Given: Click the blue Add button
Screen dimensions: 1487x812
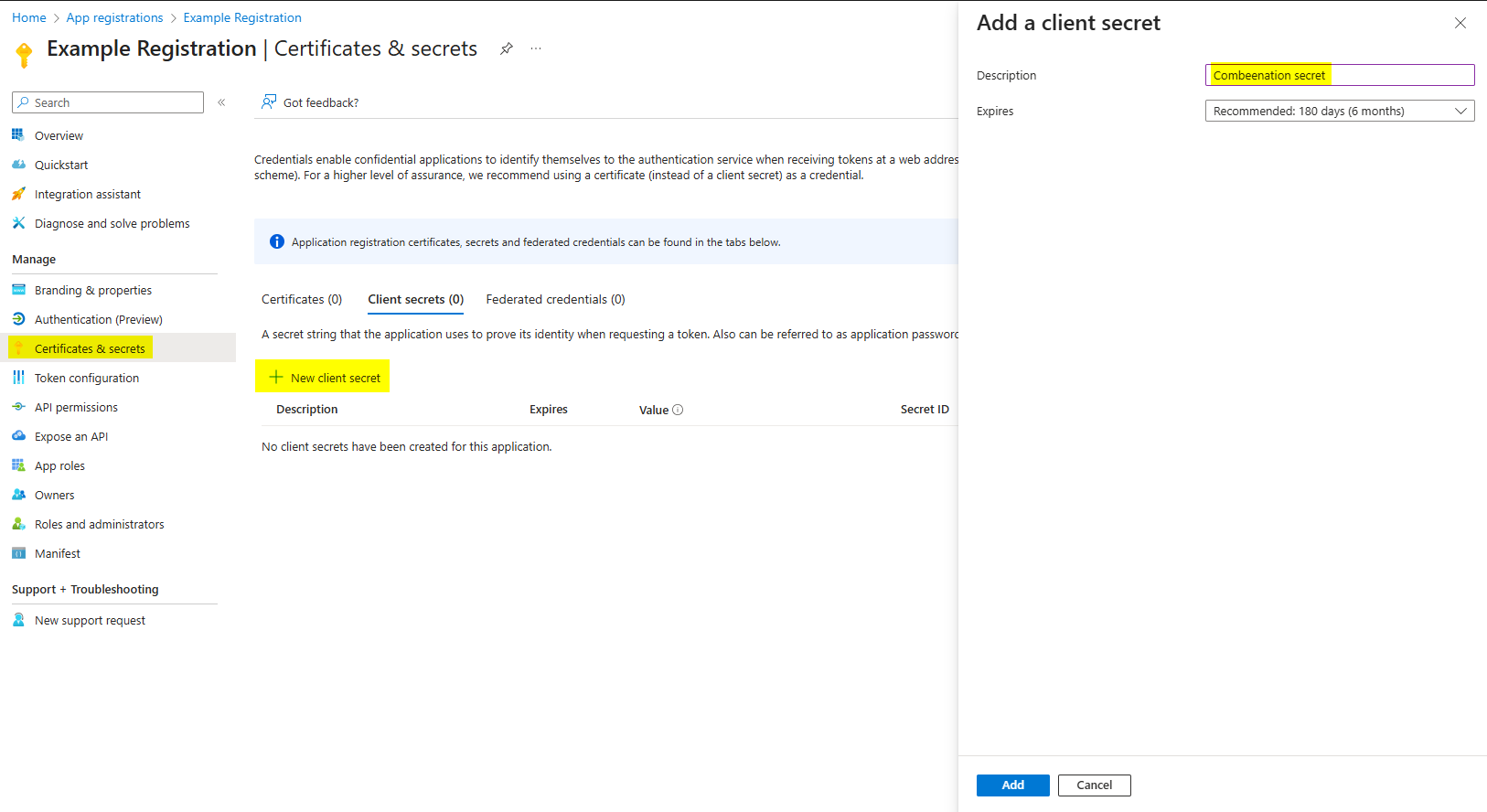Looking at the screenshot, I should pyautogui.click(x=1012, y=785).
